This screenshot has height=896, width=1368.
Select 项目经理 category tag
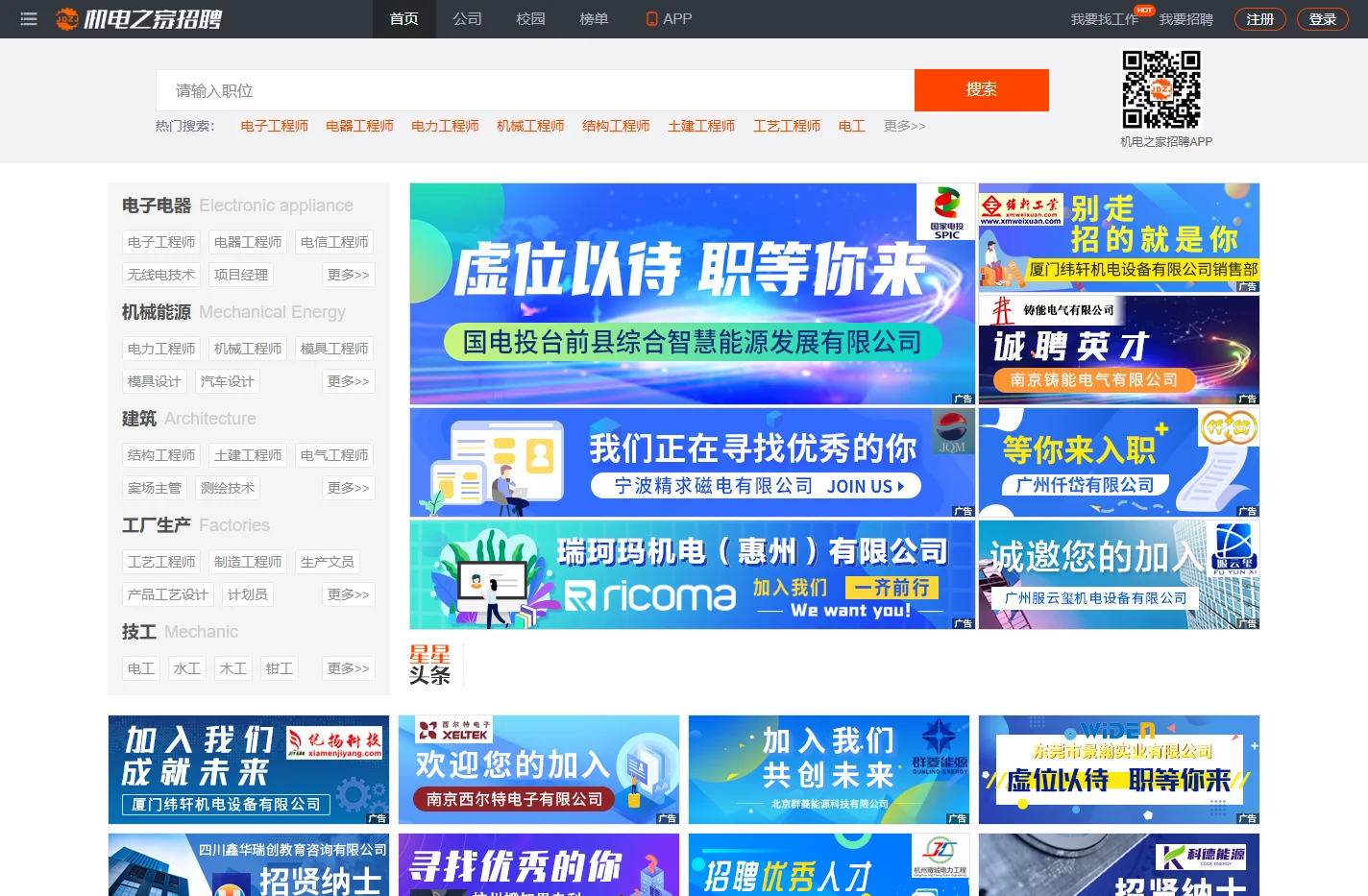coord(241,275)
